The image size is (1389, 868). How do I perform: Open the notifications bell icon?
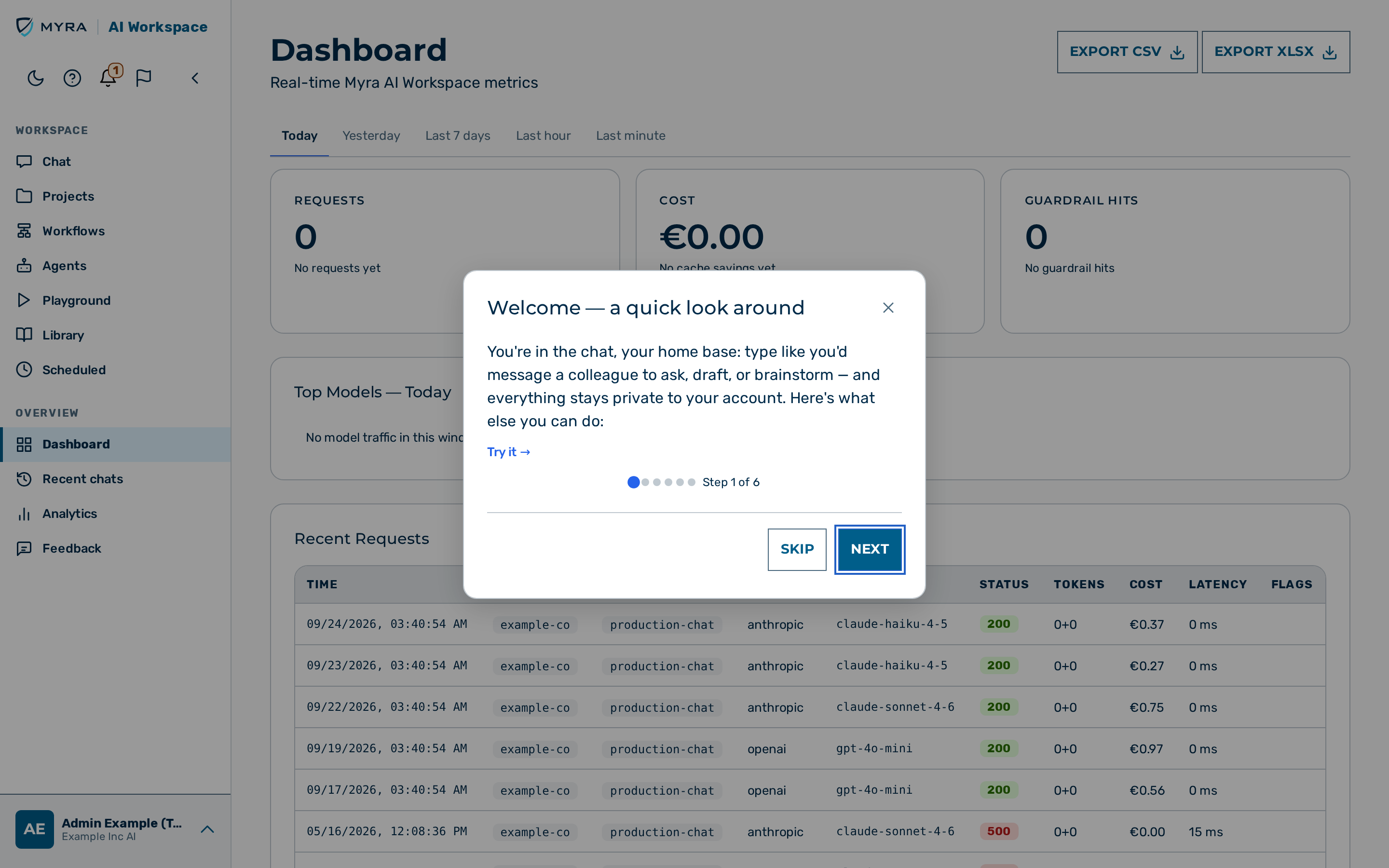(x=108, y=78)
